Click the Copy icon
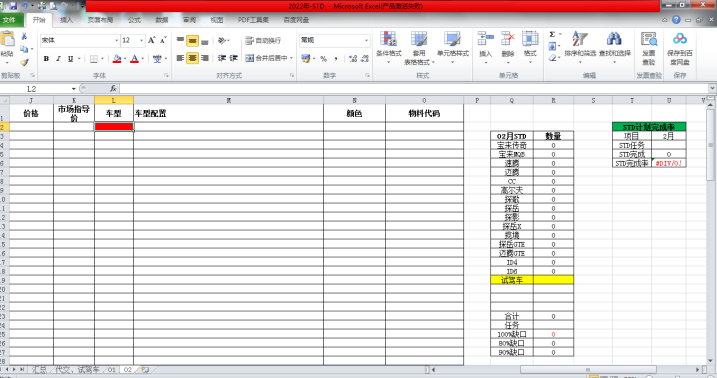The image size is (717, 378). (x=24, y=49)
